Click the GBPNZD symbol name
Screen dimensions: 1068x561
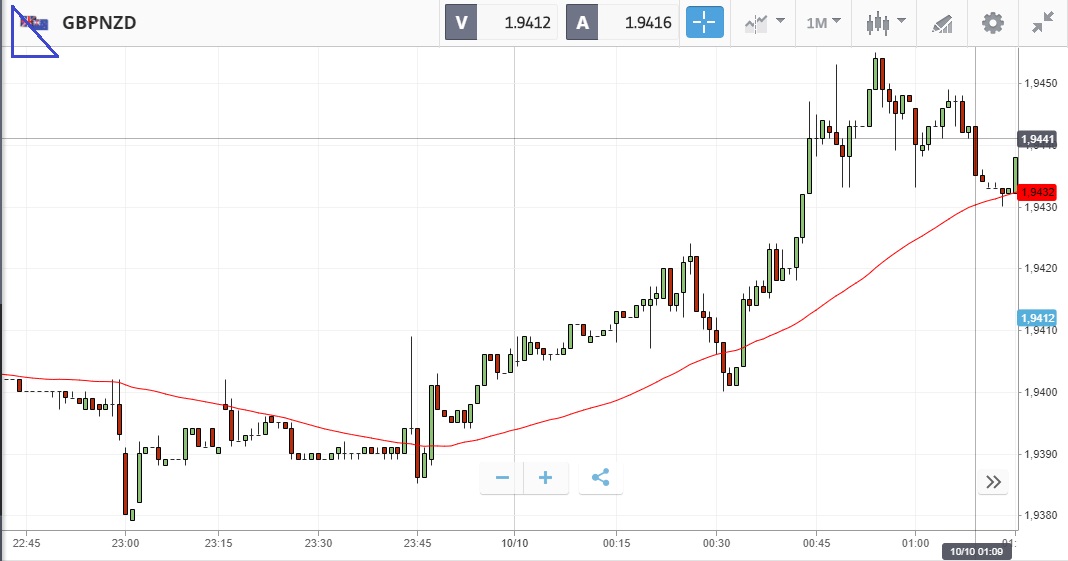pyautogui.click(x=99, y=22)
